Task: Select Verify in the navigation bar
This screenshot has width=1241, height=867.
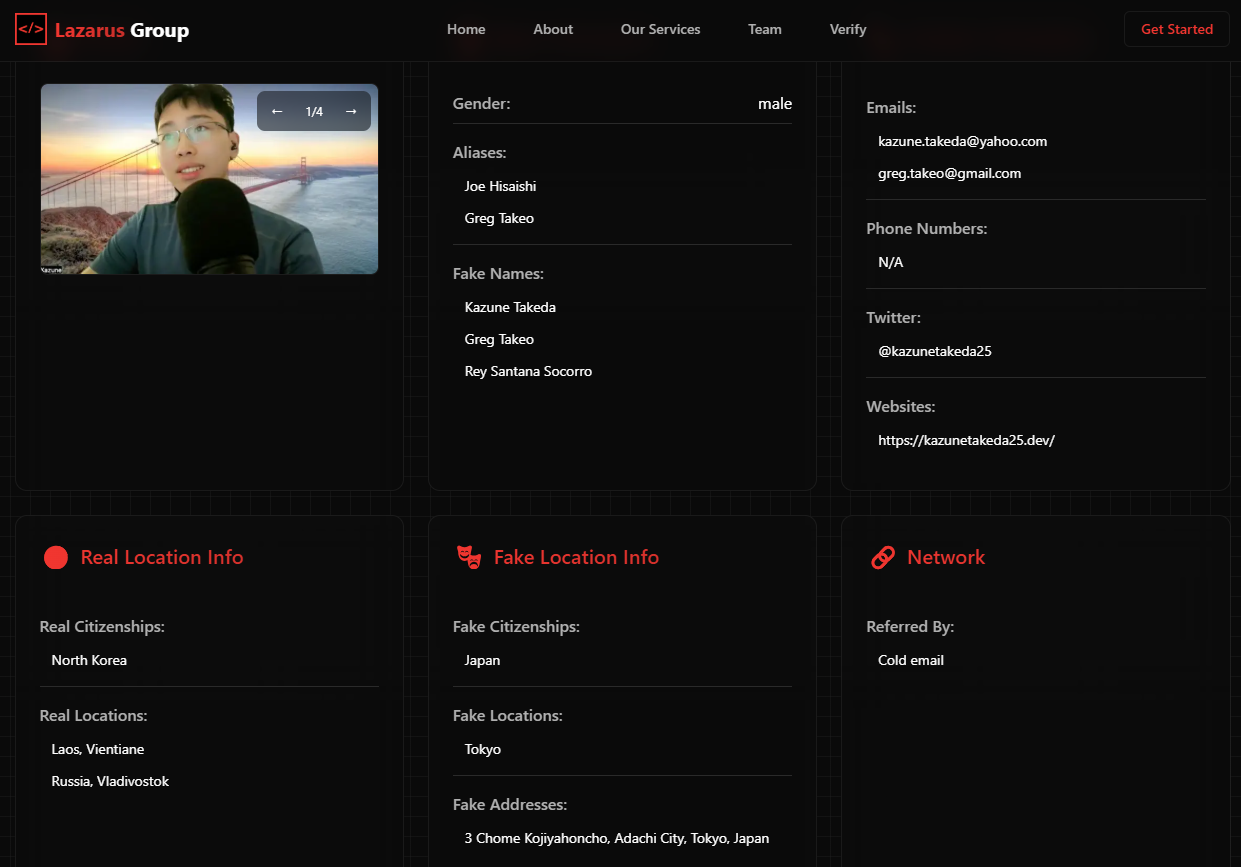Action: tap(848, 30)
